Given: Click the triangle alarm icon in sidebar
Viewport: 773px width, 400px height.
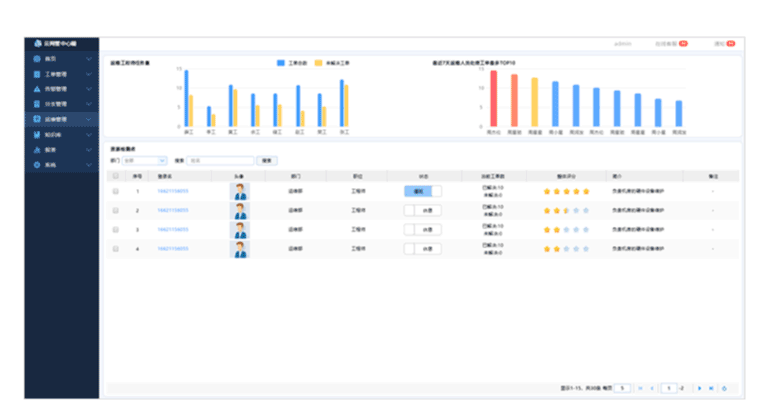Looking at the screenshot, I should click(x=36, y=89).
